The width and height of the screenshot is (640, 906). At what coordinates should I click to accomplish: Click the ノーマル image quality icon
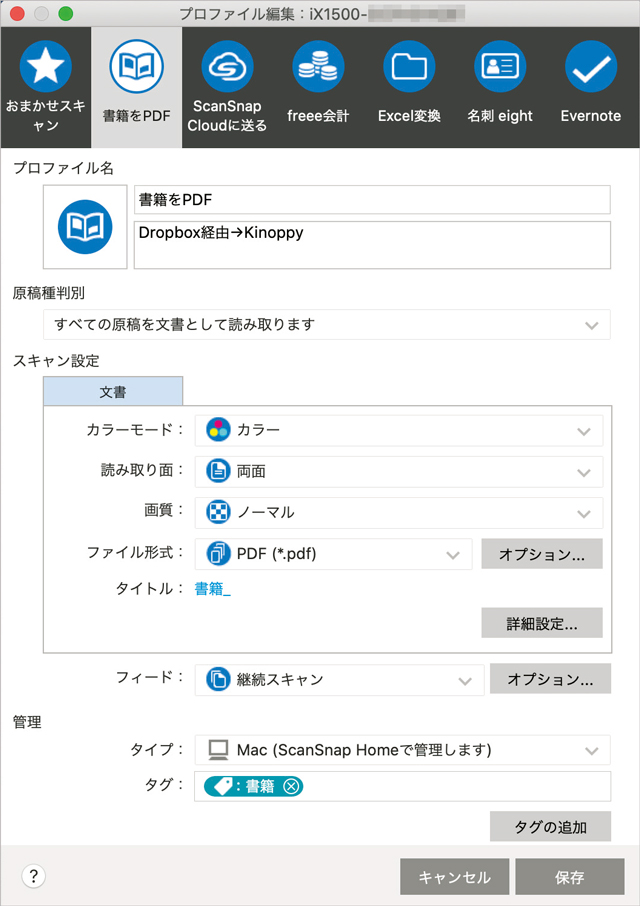(218, 513)
